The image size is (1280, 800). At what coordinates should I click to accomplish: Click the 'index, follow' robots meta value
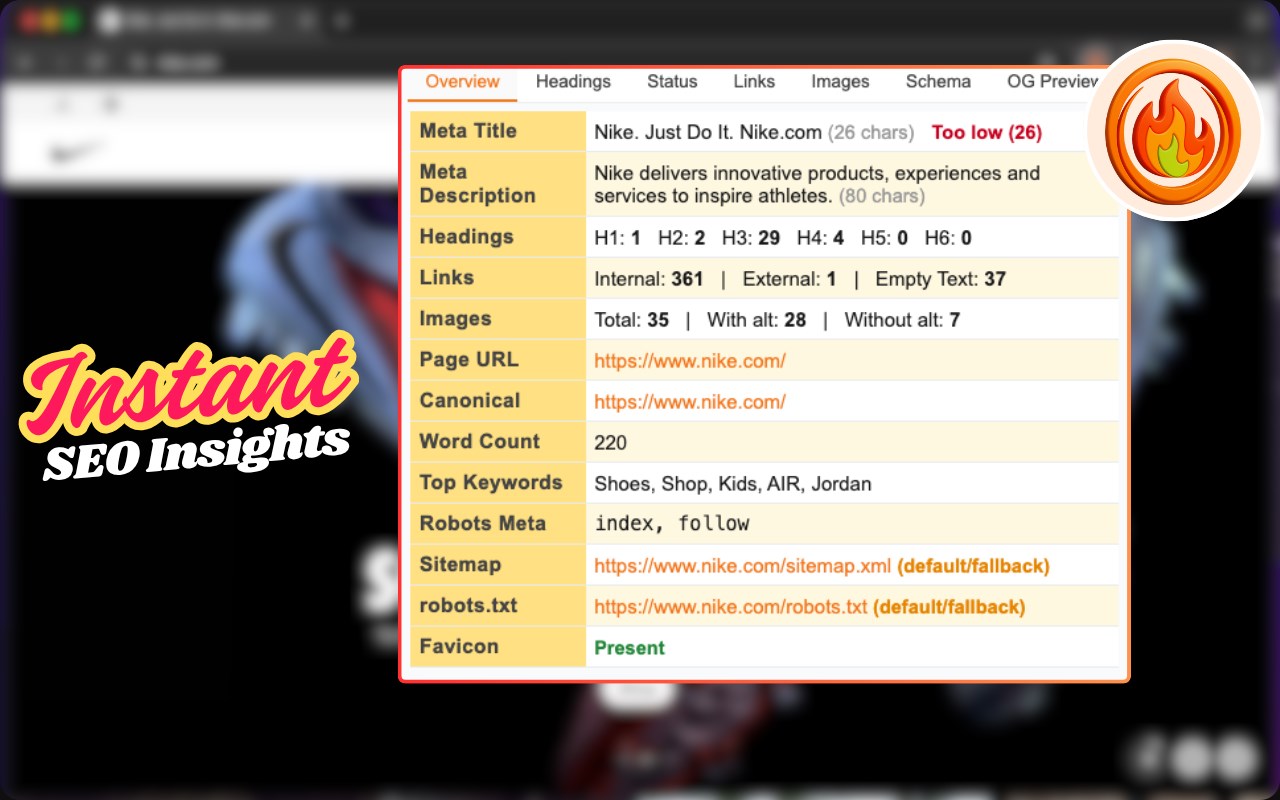(672, 524)
